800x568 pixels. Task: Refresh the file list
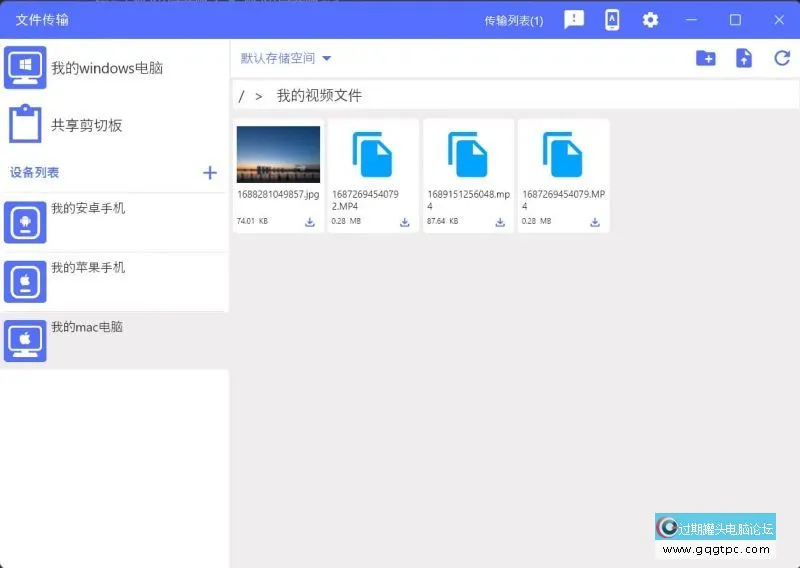tap(782, 58)
